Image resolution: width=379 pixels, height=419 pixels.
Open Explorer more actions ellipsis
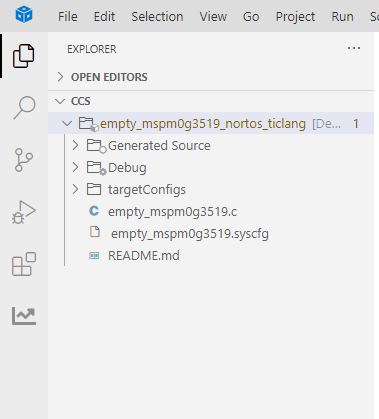(x=354, y=48)
